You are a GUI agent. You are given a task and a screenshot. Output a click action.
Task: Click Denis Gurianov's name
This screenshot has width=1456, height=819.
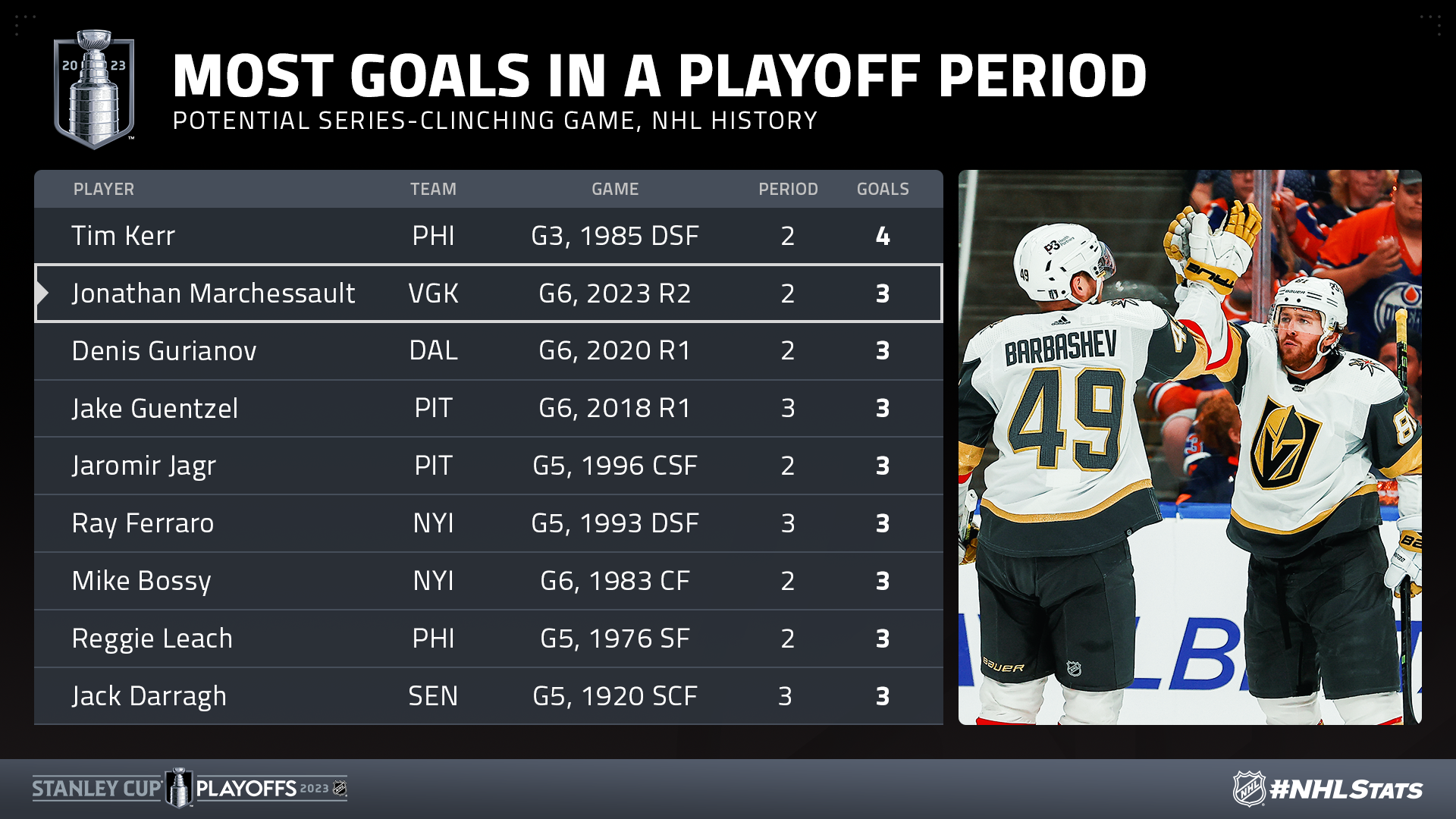164,351
